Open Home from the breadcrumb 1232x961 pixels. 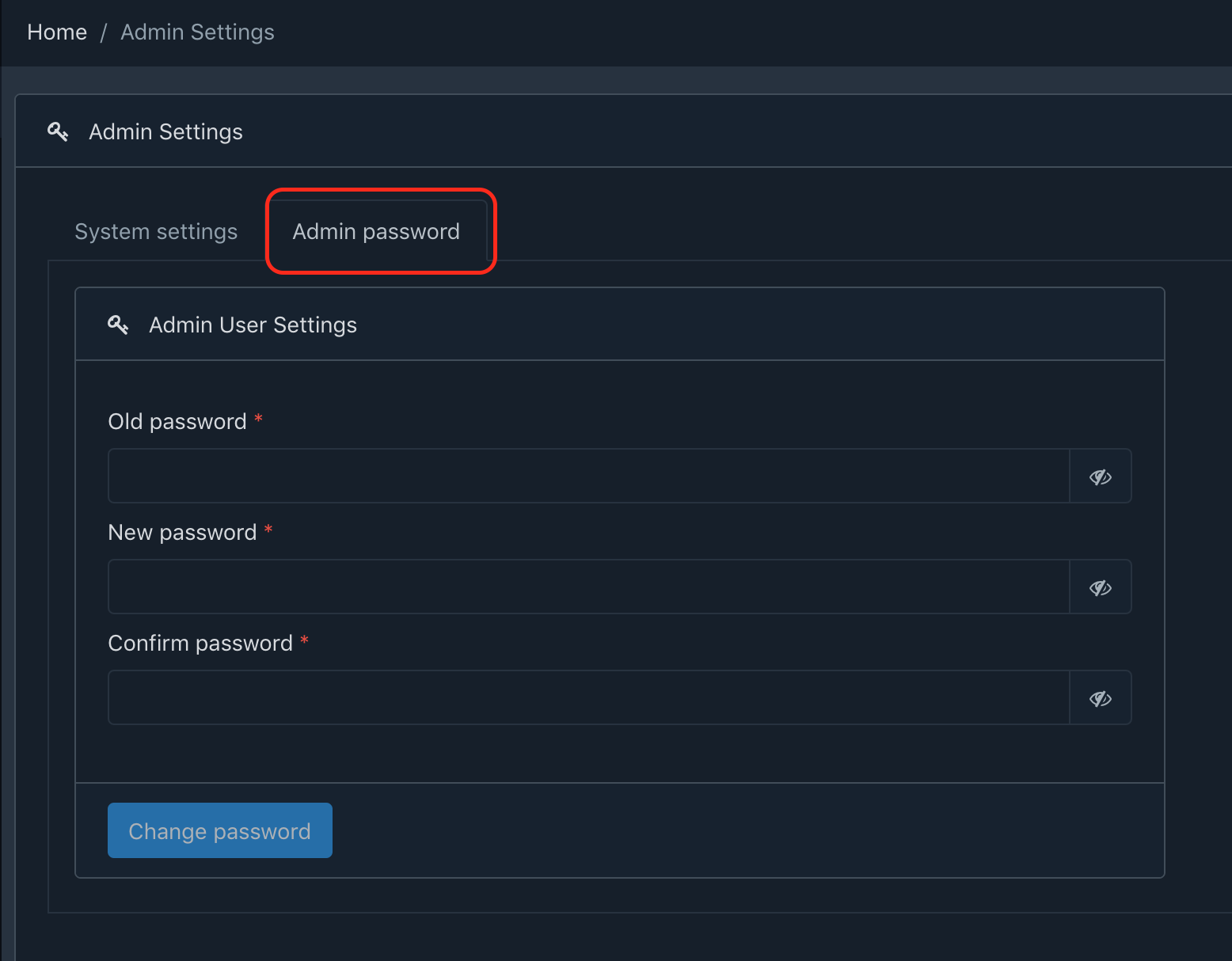coord(56,32)
